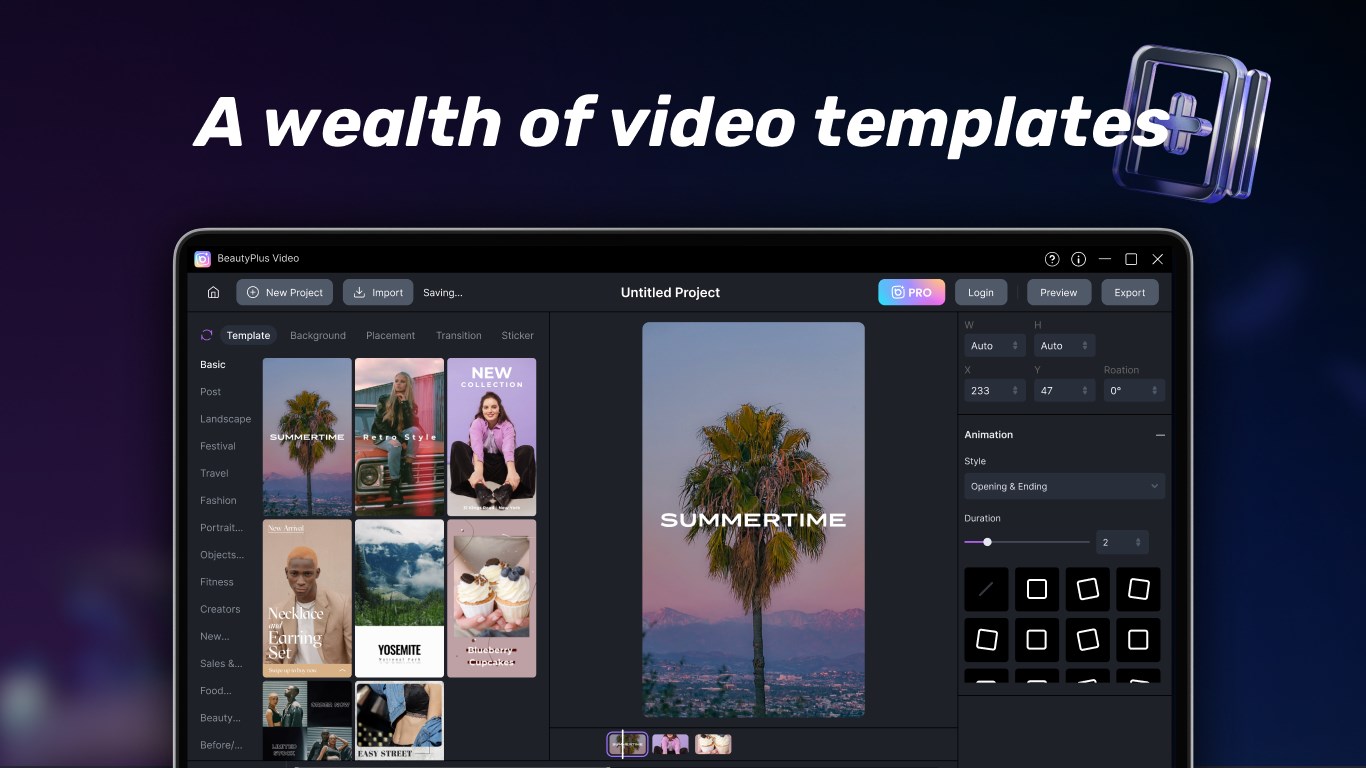Click the W Auto stepper arrows
The width and height of the screenshot is (1366, 768).
1015,346
